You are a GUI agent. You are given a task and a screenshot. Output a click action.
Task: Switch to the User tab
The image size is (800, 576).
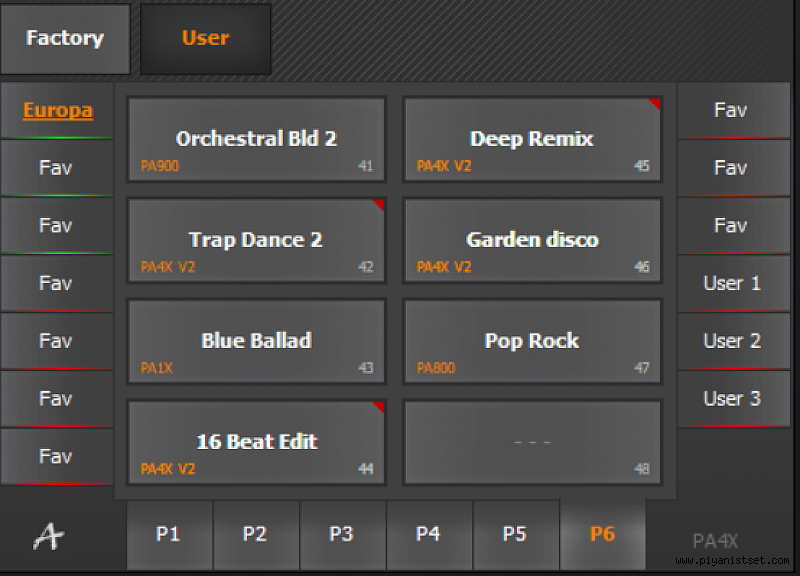pyautogui.click(x=206, y=39)
